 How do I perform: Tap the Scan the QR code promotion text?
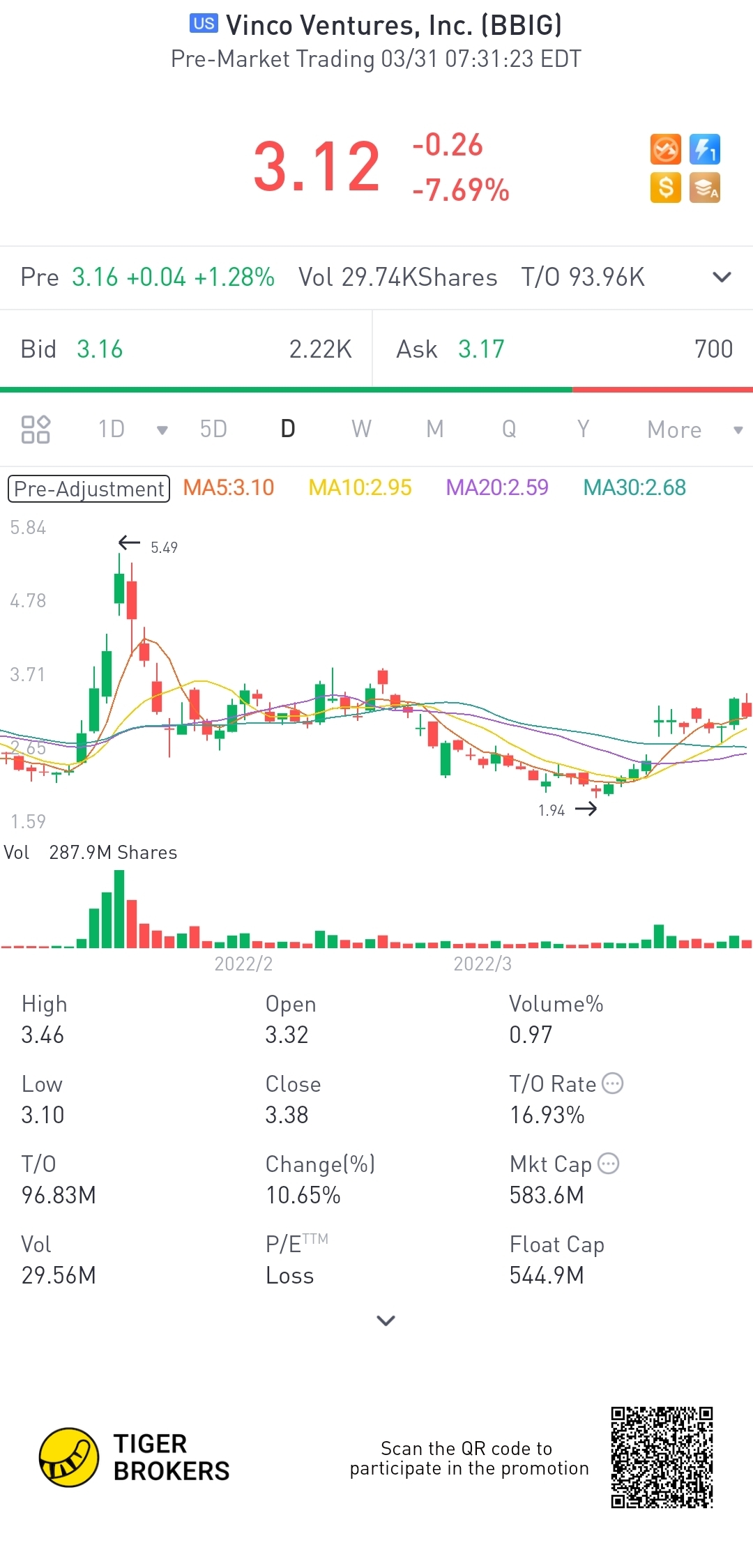[x=469, y=1458]
